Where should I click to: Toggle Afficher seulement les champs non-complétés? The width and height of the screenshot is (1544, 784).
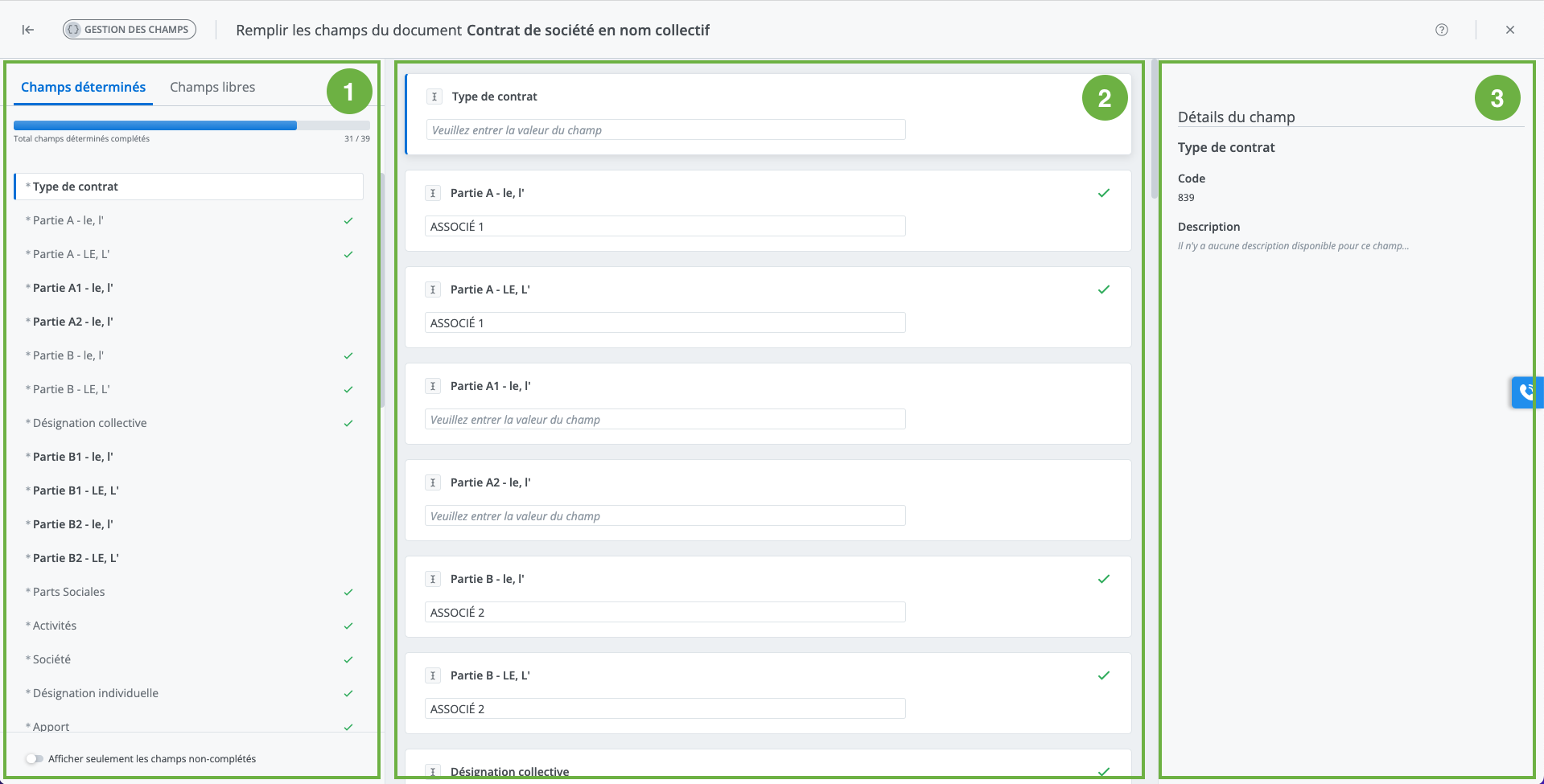(34, 758)
